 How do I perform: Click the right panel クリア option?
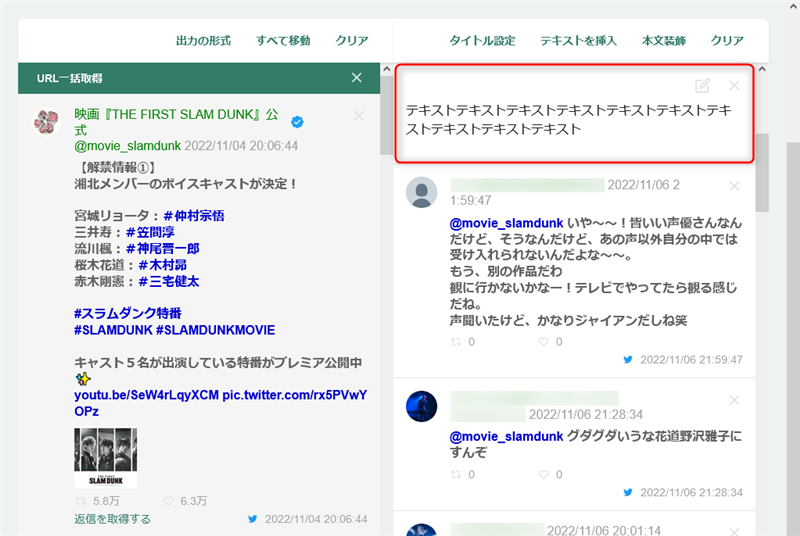coord(727,40)
